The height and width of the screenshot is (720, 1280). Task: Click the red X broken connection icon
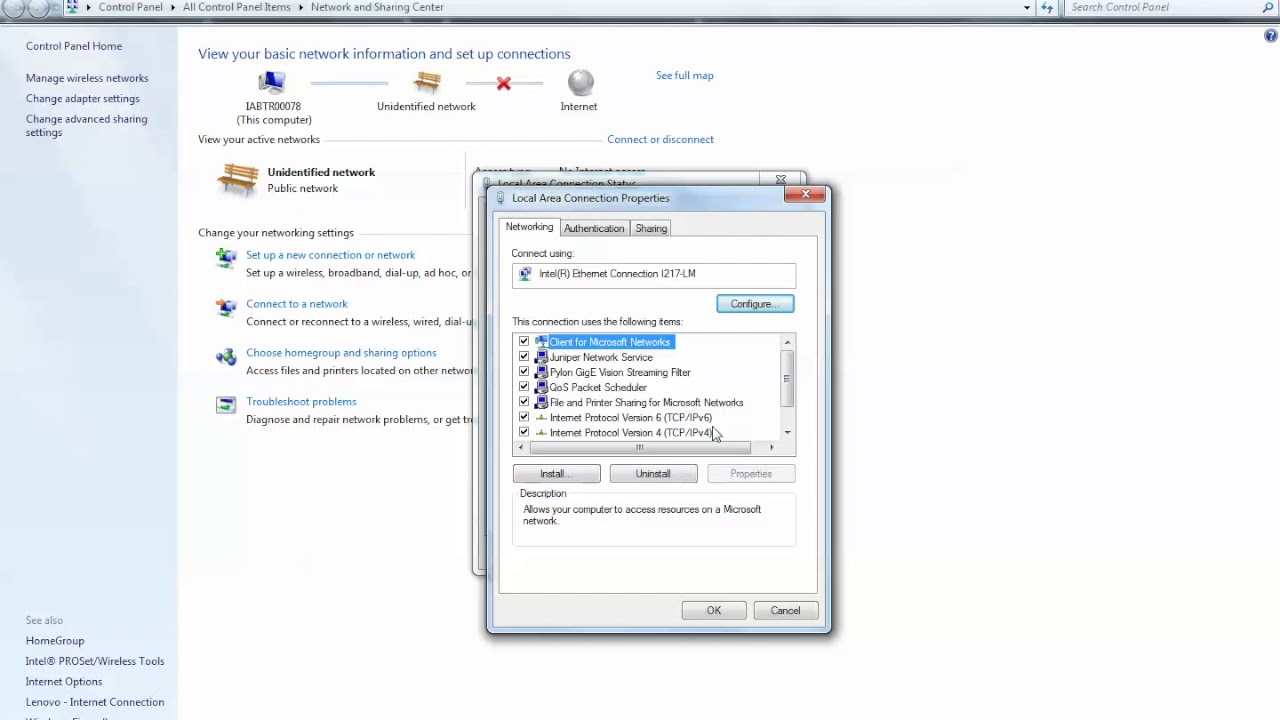[504, 83]
